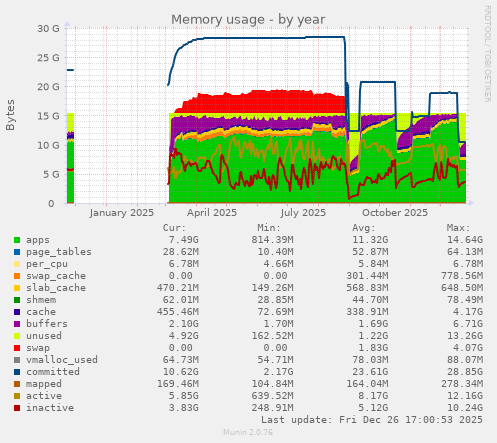Click the apps green legend swatch
497x443 pixels.
coord(17,240)
